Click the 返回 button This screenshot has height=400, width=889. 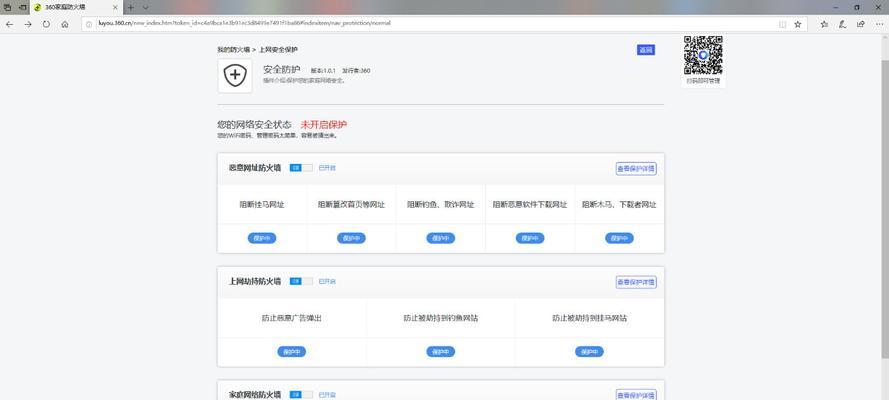tap(646, 50)
